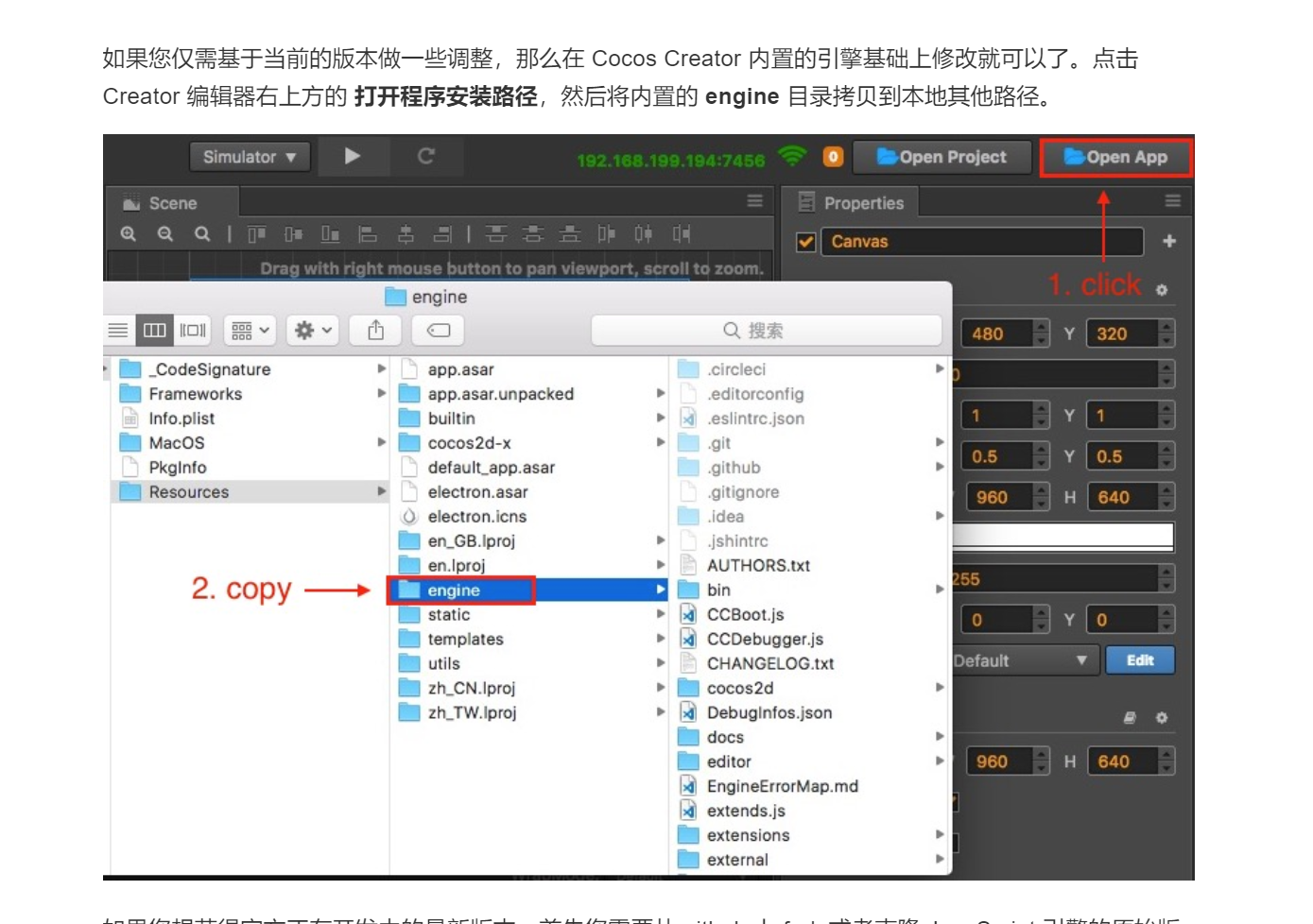Click the scene zoom in icon
This screenshot has height=924, width=1313.
tap(129, 233)
